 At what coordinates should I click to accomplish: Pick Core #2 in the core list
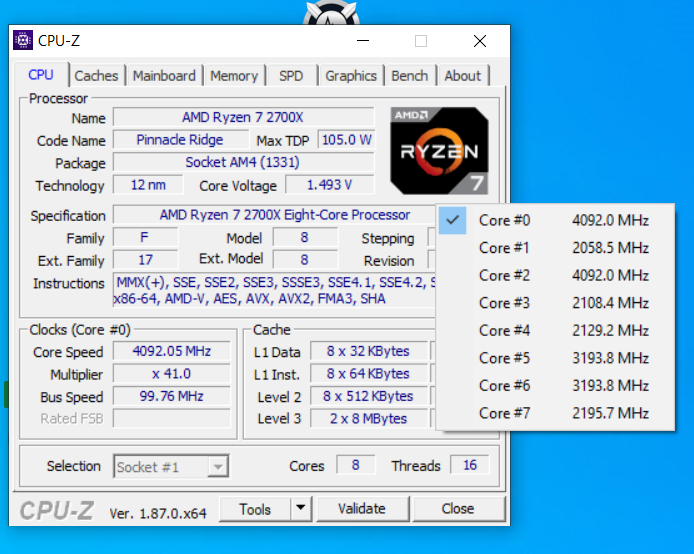555,275
